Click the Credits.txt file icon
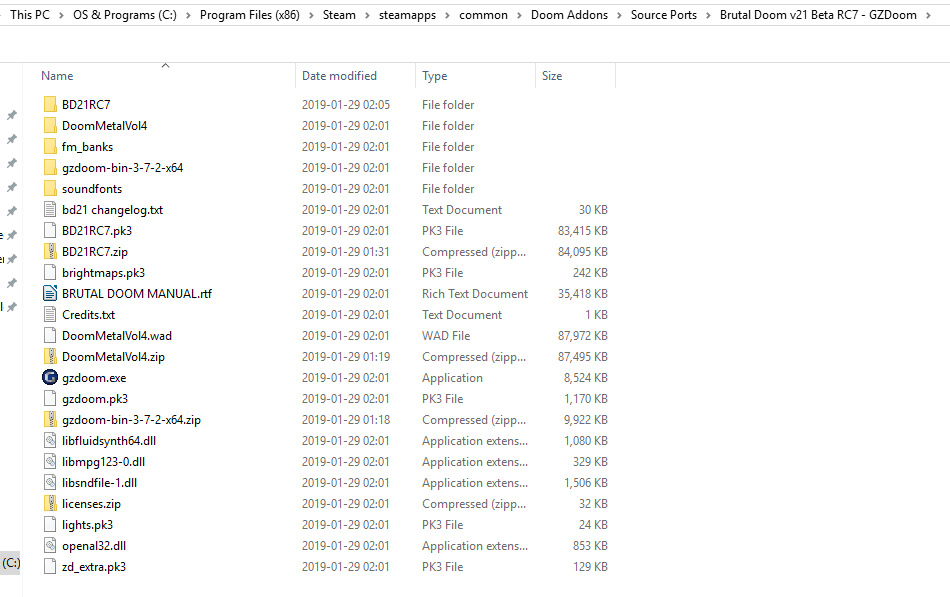 click(50, 315)
